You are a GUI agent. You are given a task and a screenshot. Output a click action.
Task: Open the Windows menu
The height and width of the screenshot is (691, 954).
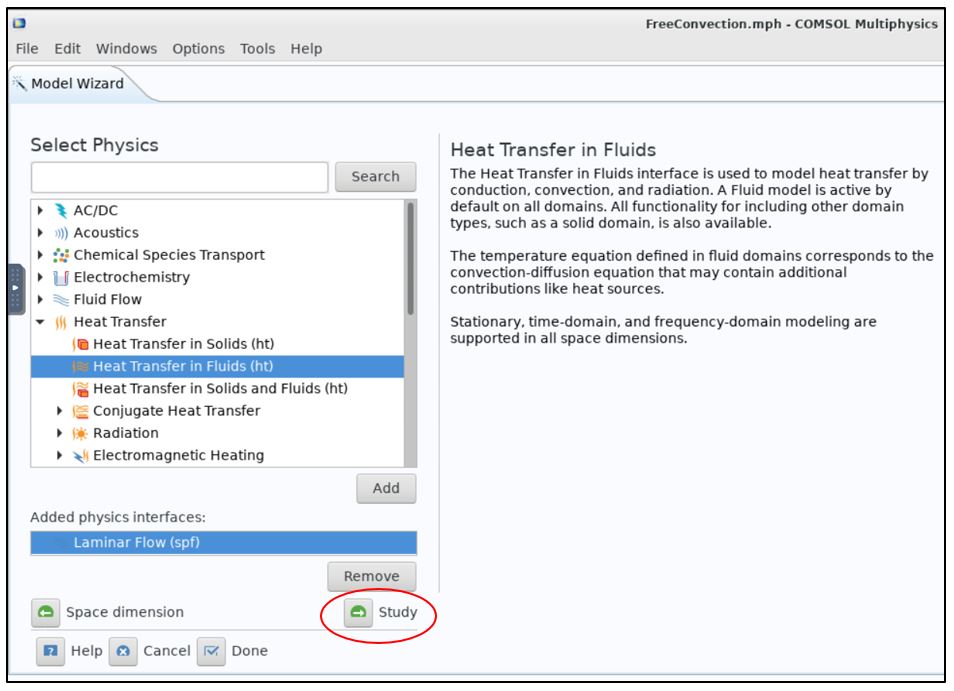pos(126,49)
